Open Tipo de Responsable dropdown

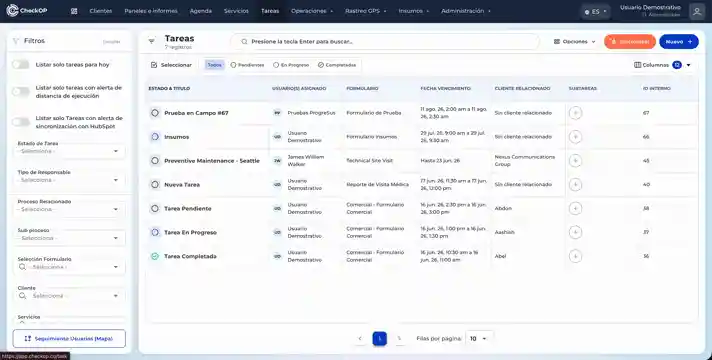point(69,180)
